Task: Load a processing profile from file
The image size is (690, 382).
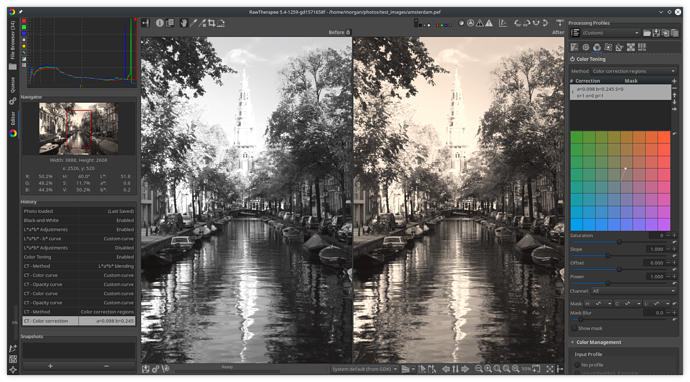Action: pos(646,33)
